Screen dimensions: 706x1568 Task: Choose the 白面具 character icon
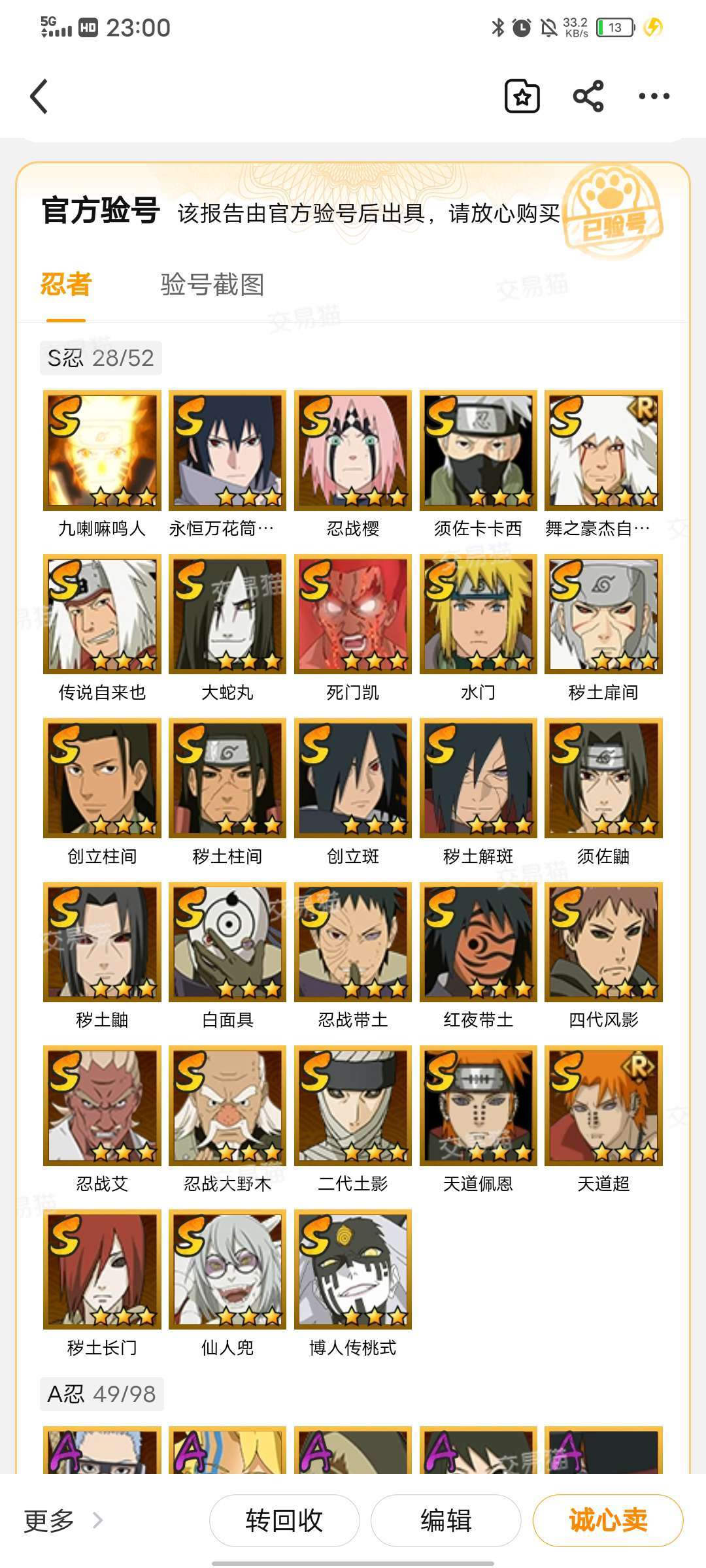coord(227,942)
